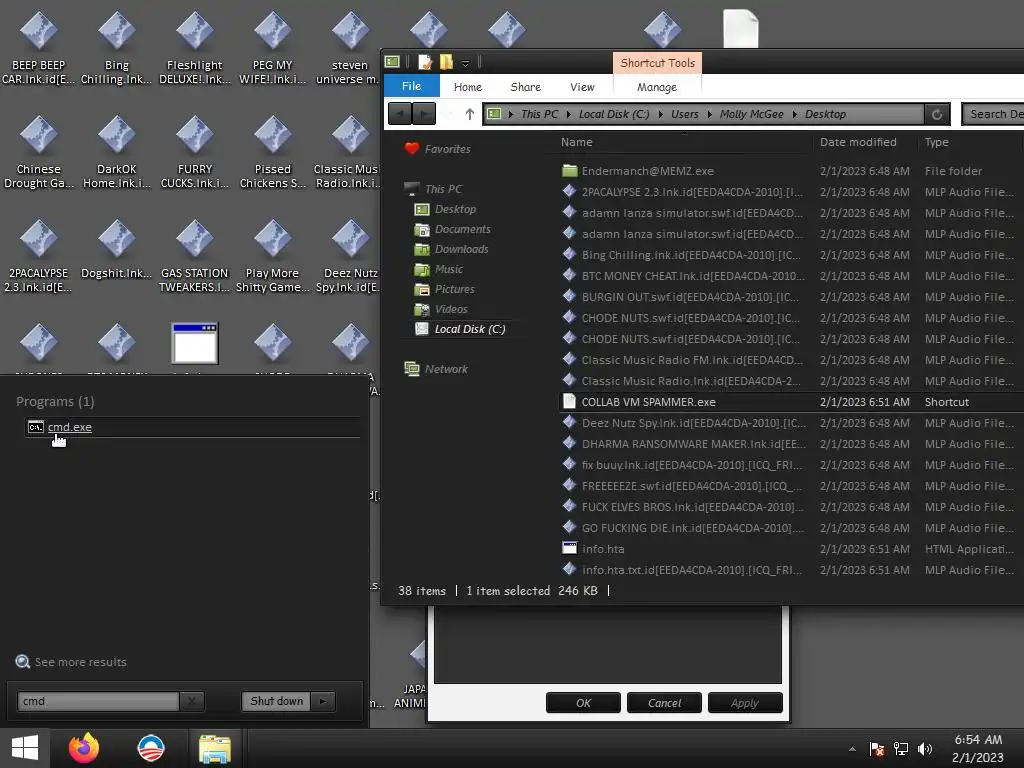Select the Classic Music Radio desktop icon
1024x768 pixels.
point(347,153)
